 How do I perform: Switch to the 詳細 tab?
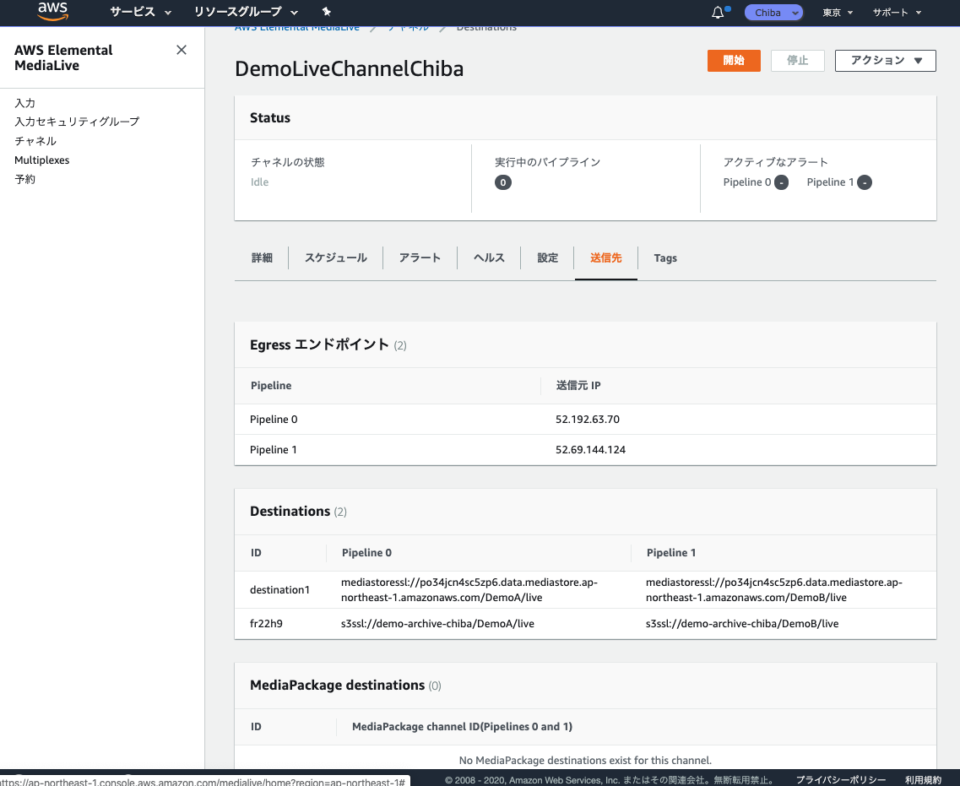pos(262,258)
